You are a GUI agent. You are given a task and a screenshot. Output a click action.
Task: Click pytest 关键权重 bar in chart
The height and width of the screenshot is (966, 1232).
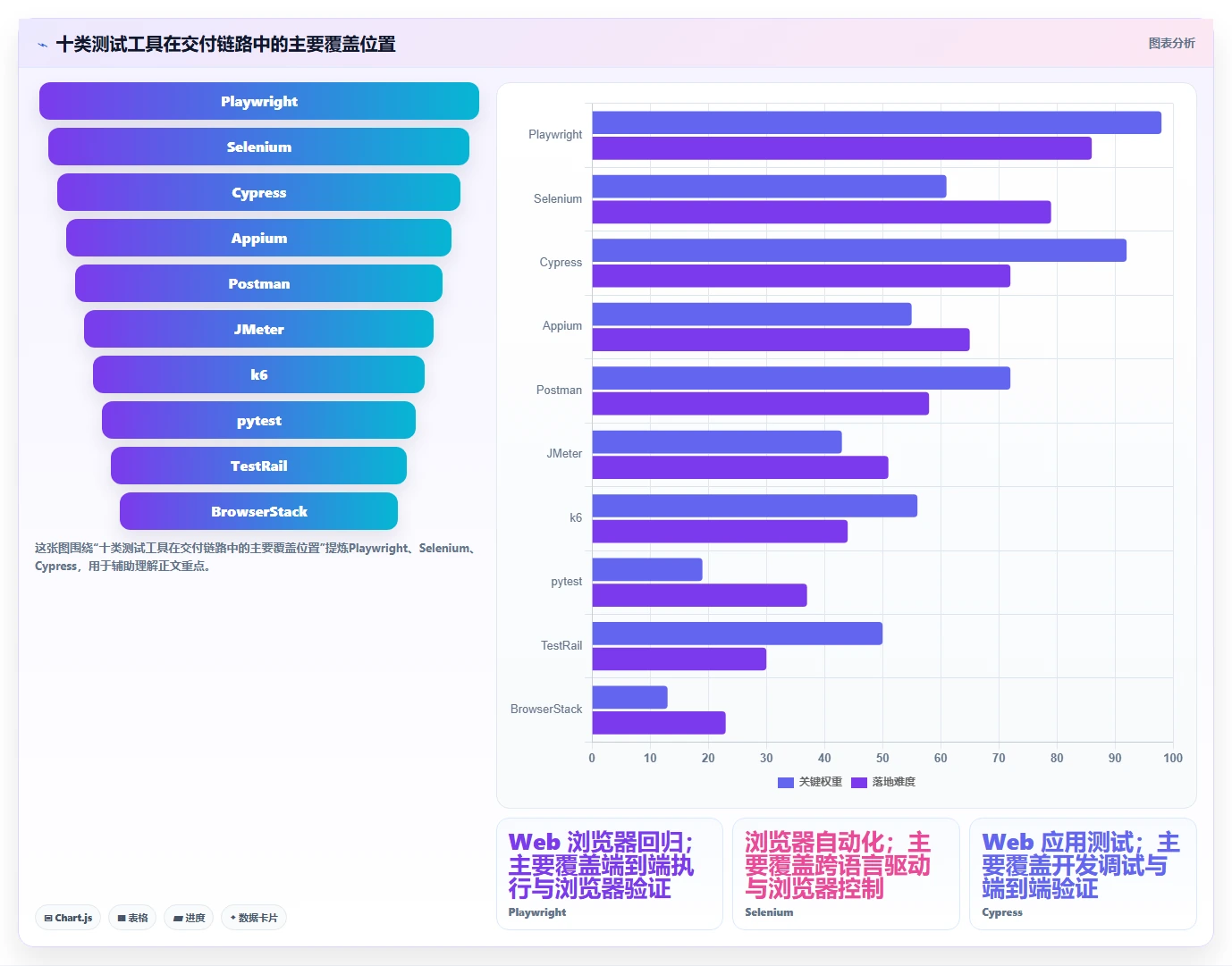point(647,569)
